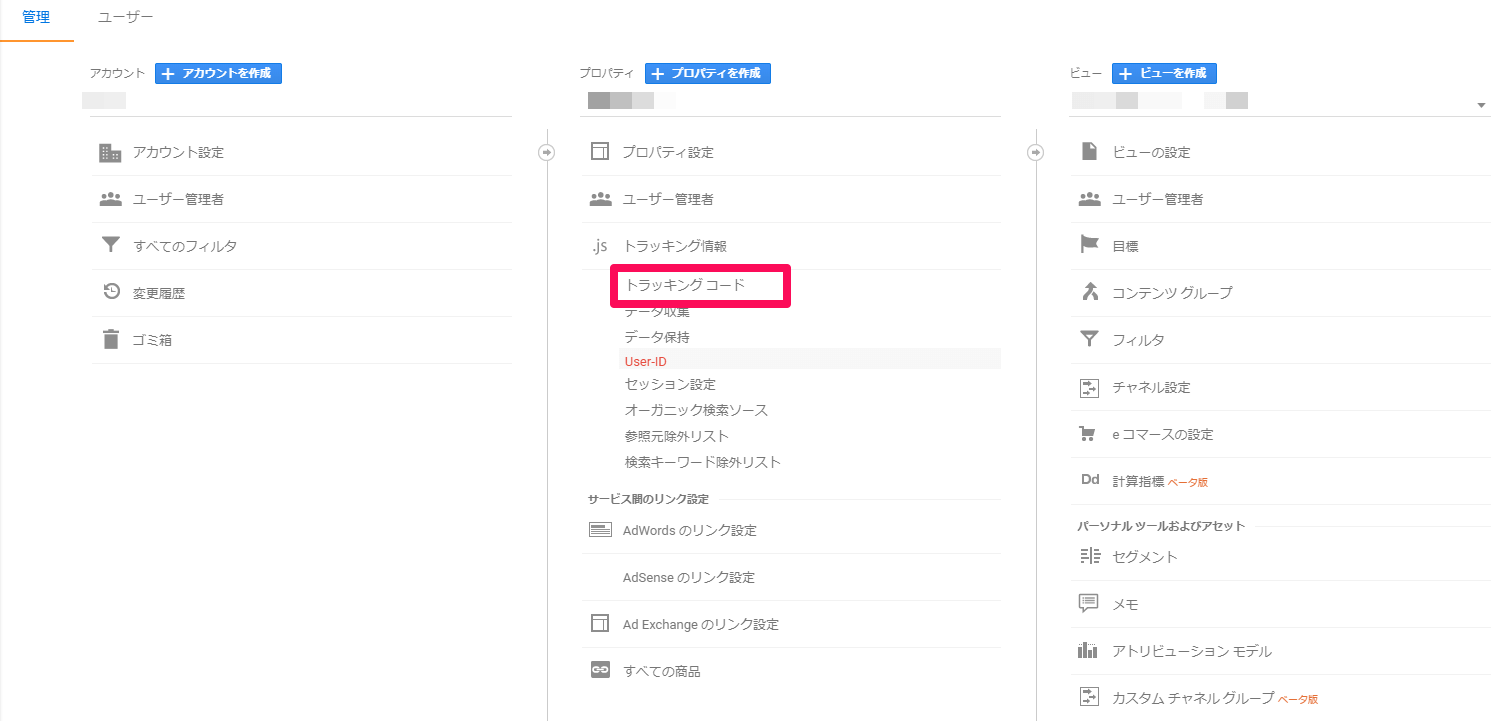
Task: Open AdWords のリンク設定
Action: point(689,530)
